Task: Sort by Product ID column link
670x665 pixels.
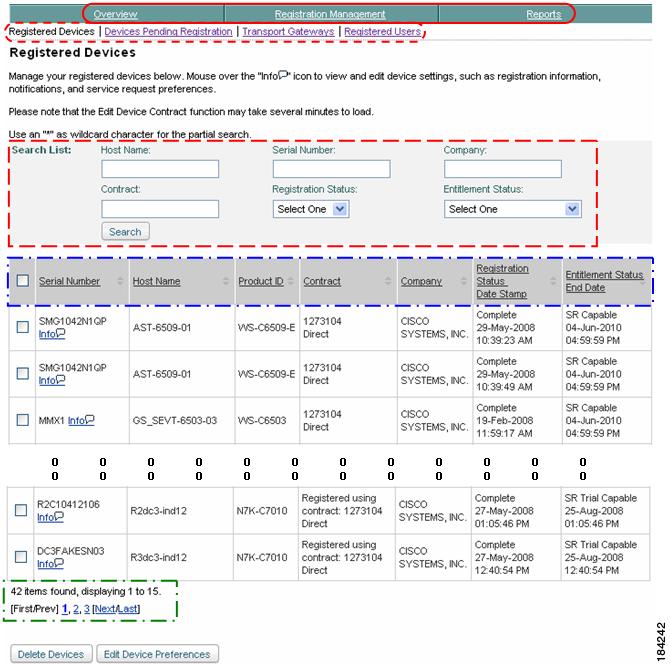Action: pyautogui.click(x=261, y=281)
